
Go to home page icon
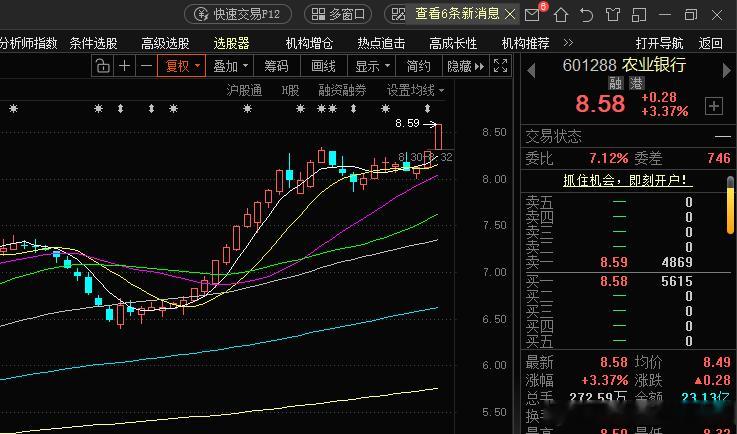point(561,15)
